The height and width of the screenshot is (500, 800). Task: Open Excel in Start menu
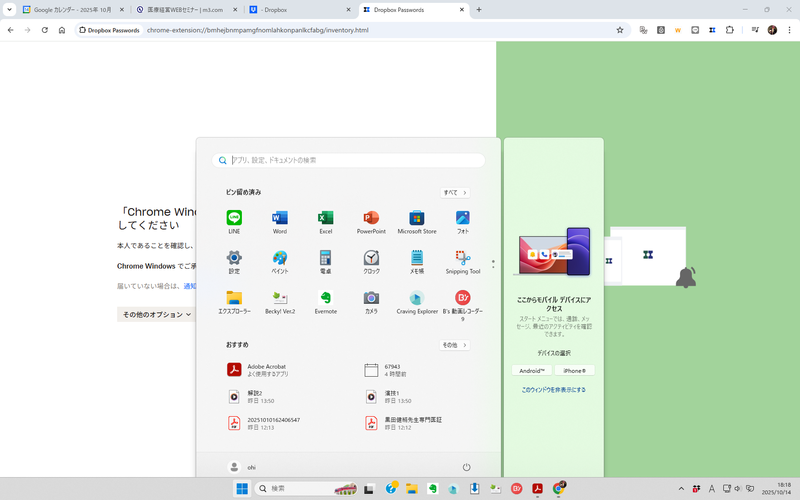pyautogui.click(x=325, y=222)
